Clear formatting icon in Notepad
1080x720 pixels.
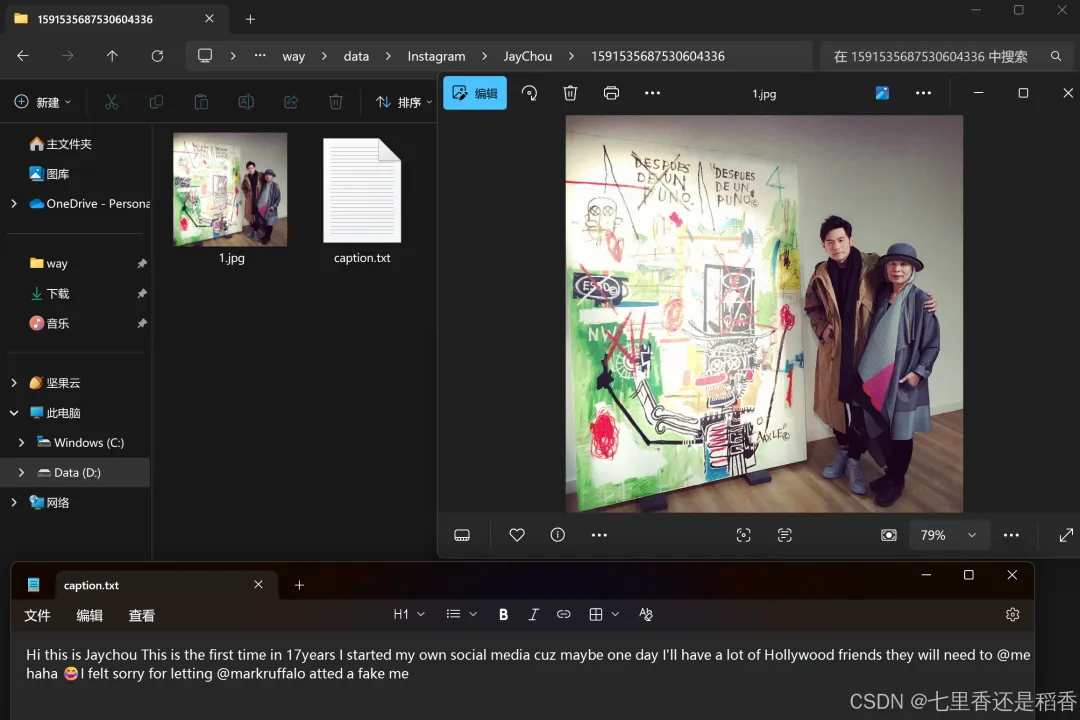(645, 614)
